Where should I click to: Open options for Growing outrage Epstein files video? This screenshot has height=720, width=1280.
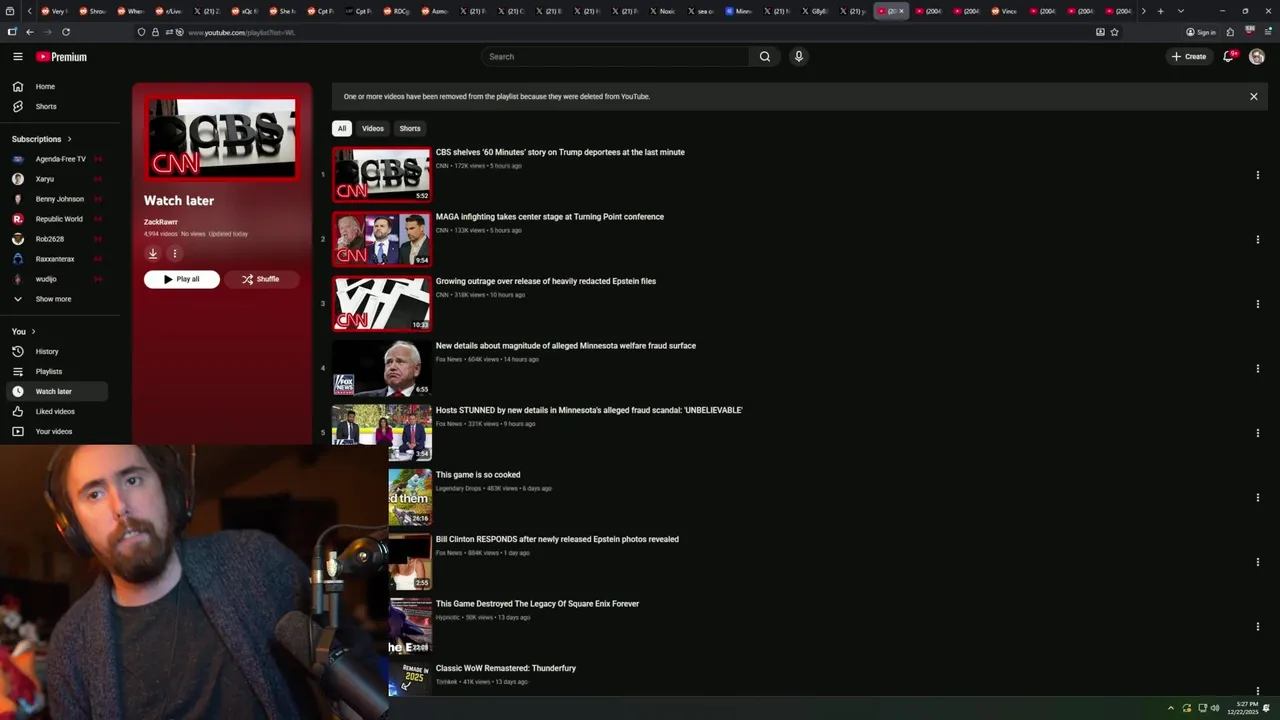tap(1257, 304)
